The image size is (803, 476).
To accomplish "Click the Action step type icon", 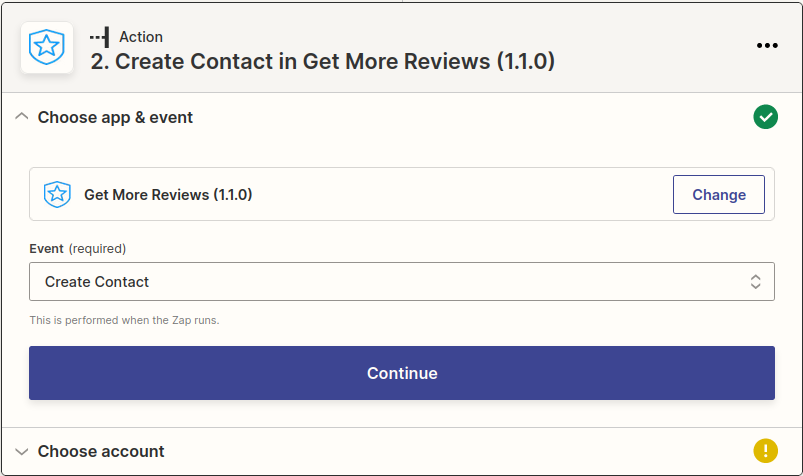I will (x=99, y=37).
